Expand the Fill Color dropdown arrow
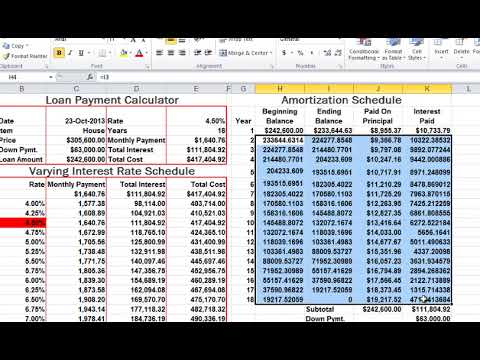 click(x=130, y=53)
